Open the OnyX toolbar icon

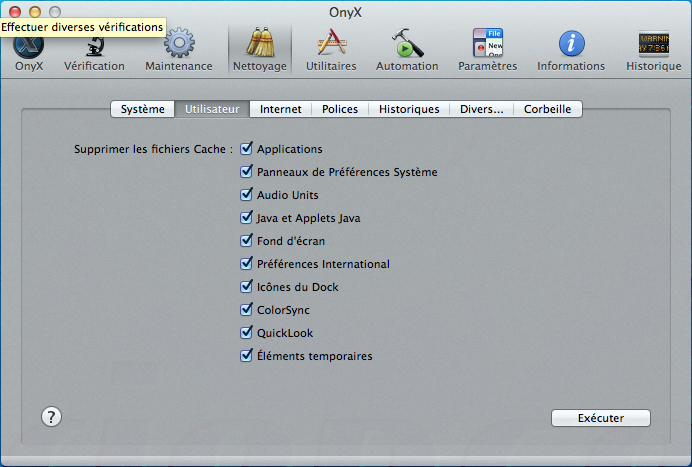click(29, 51)
